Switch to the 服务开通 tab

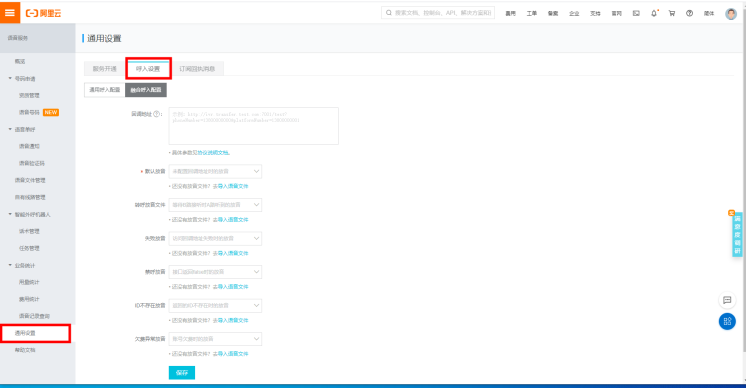pos(105,69)
